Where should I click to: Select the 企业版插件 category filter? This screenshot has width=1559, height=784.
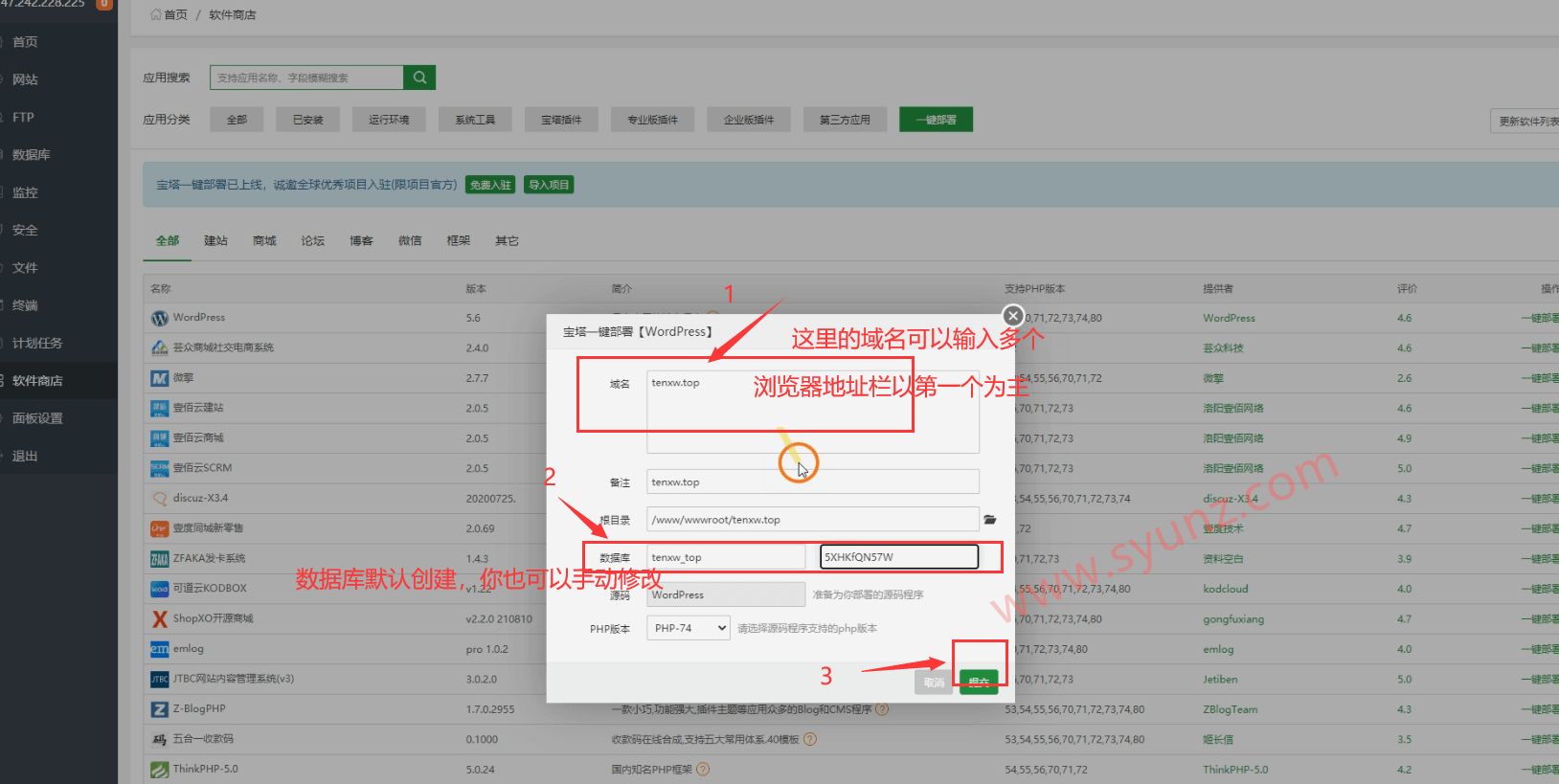pos(749,120)
